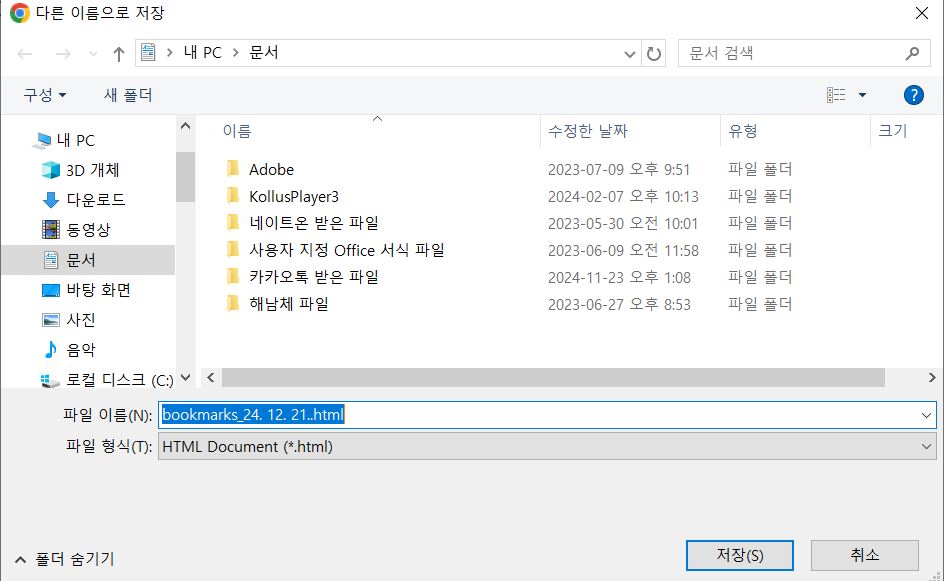
Task: Open the view options dropdown arrow
Action: click(862, 95)
